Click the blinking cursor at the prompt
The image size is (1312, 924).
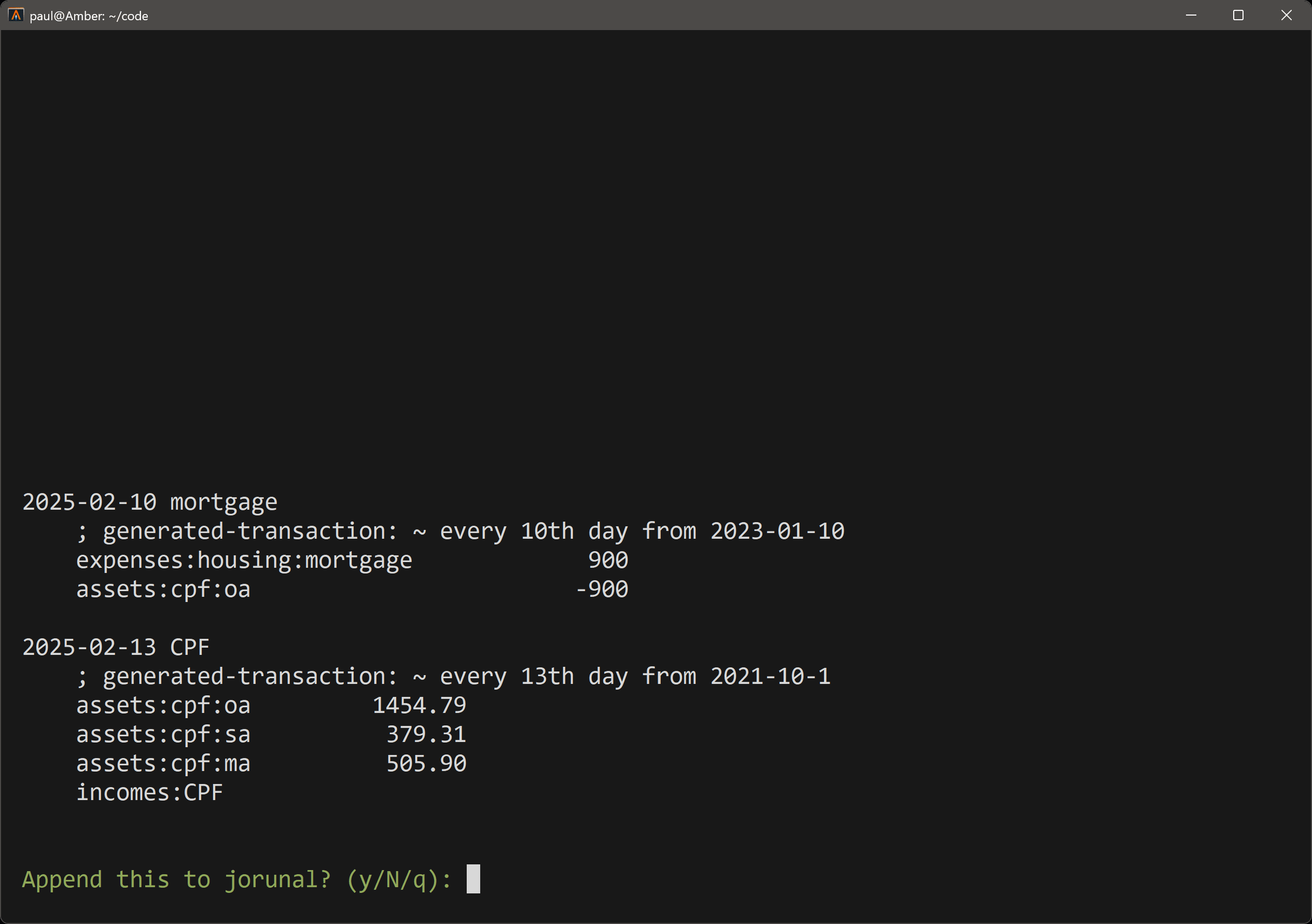[x=473, y=879]
